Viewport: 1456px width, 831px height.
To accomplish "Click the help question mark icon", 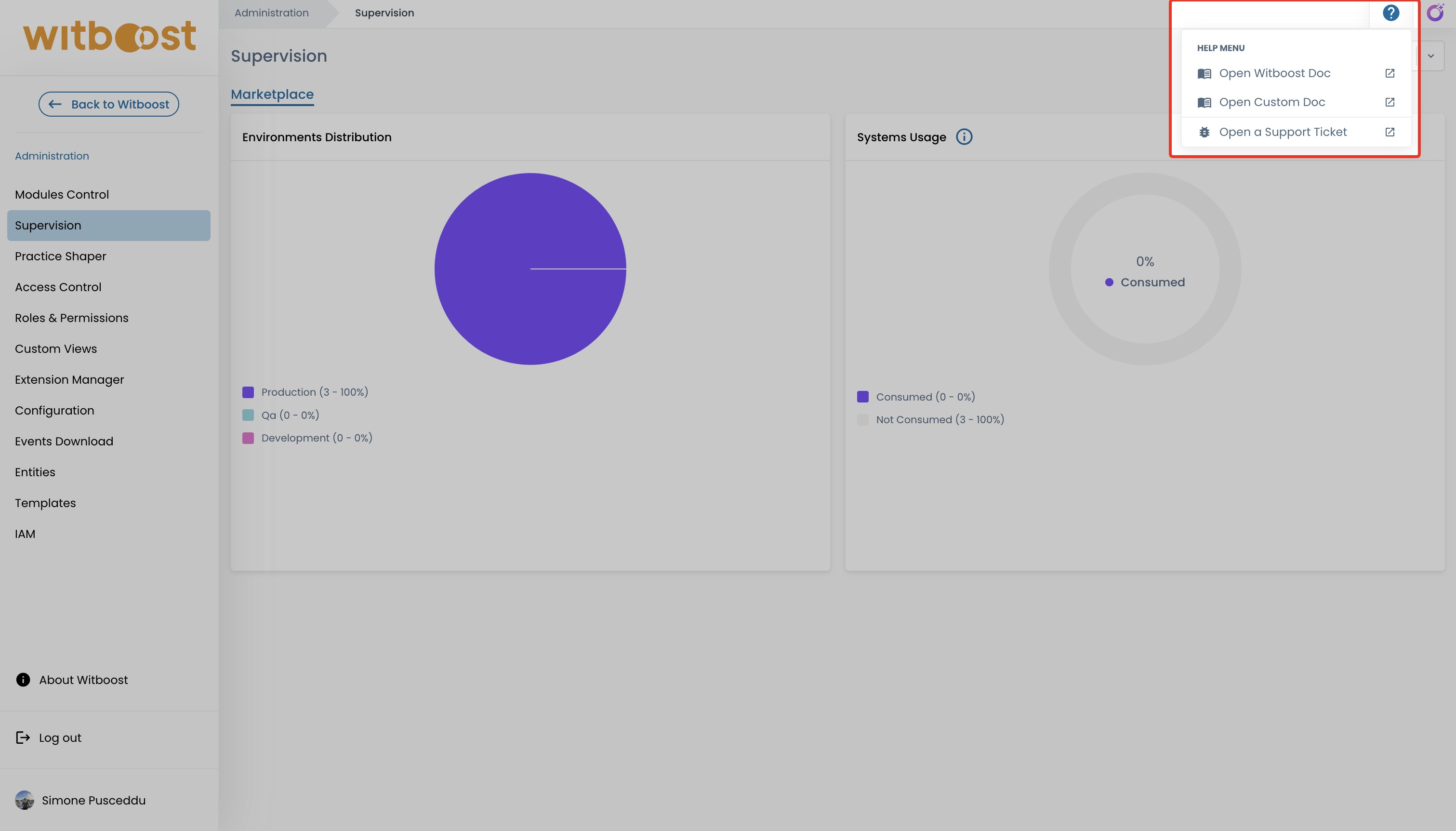I will point(1390,13).
